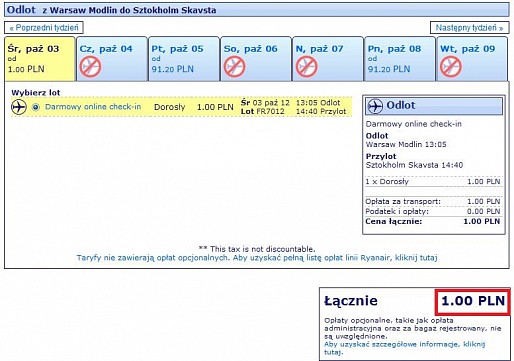Go to next week with Następny tydzień
The height and width of the screenshot is (361, 514).
coord(469,28)
